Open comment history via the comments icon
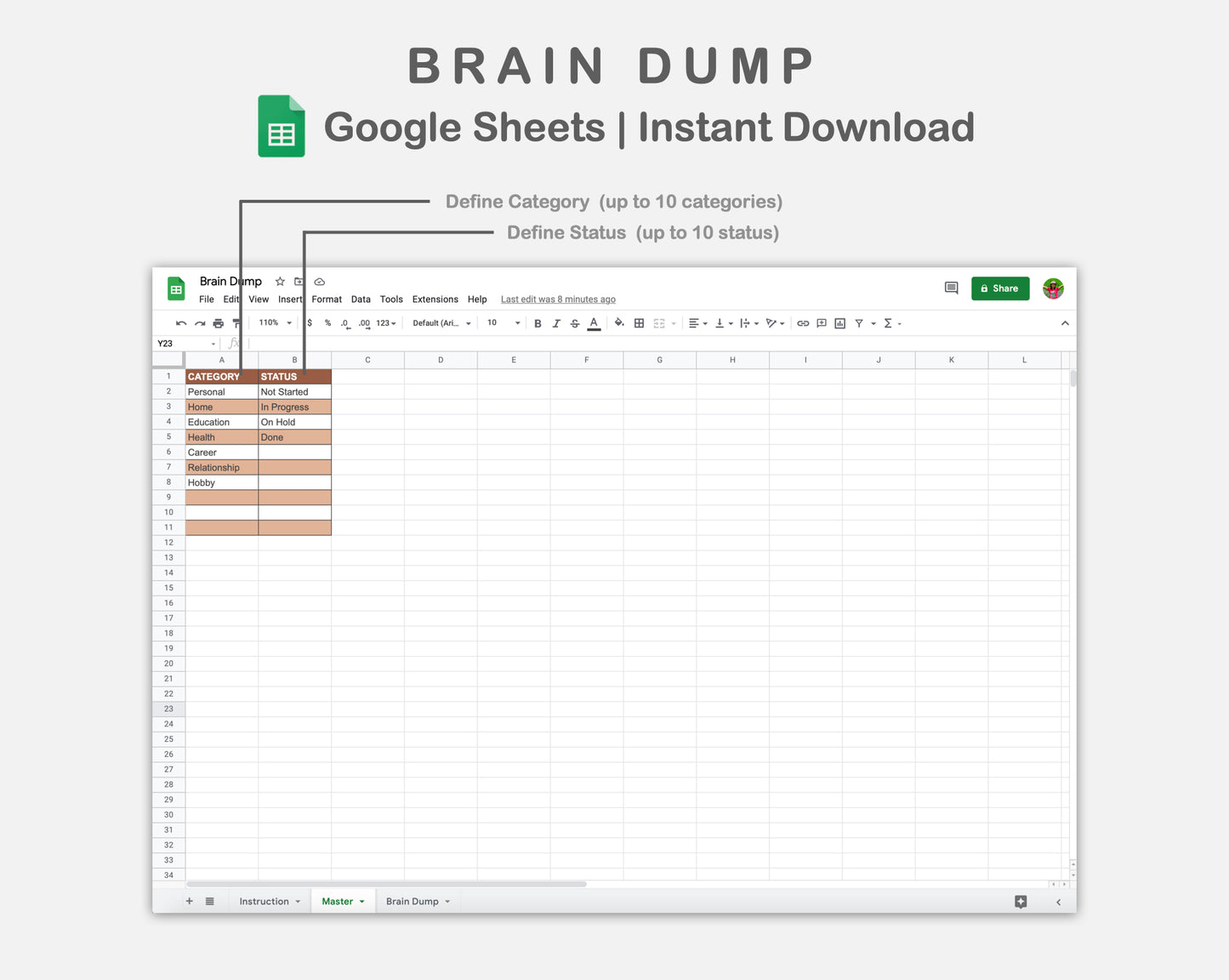This screenshot has width=1229, height=980. tap(950, 288)
